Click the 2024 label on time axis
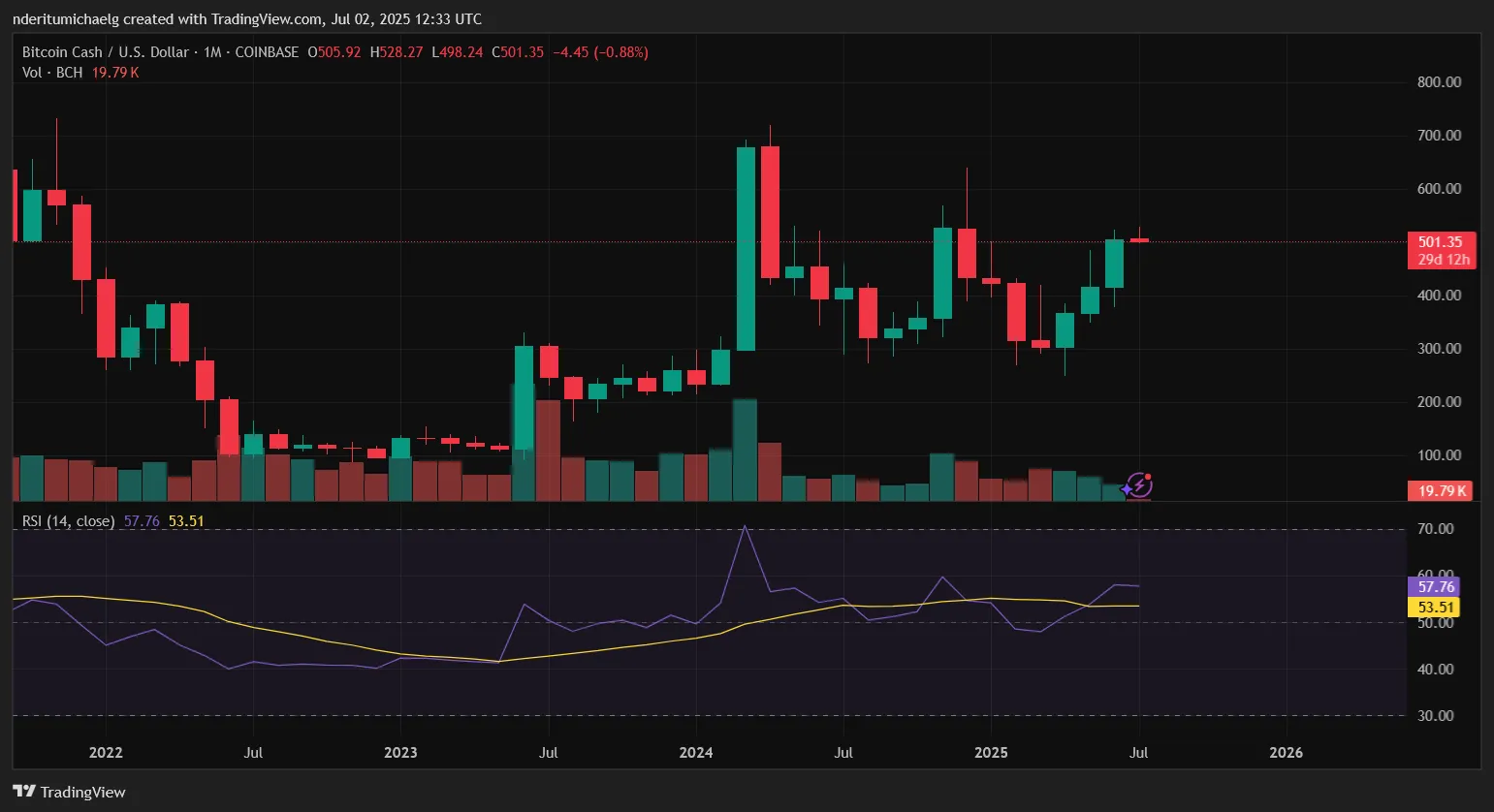The height and width of the screenshot is (812, 1494). click(696, 753)
